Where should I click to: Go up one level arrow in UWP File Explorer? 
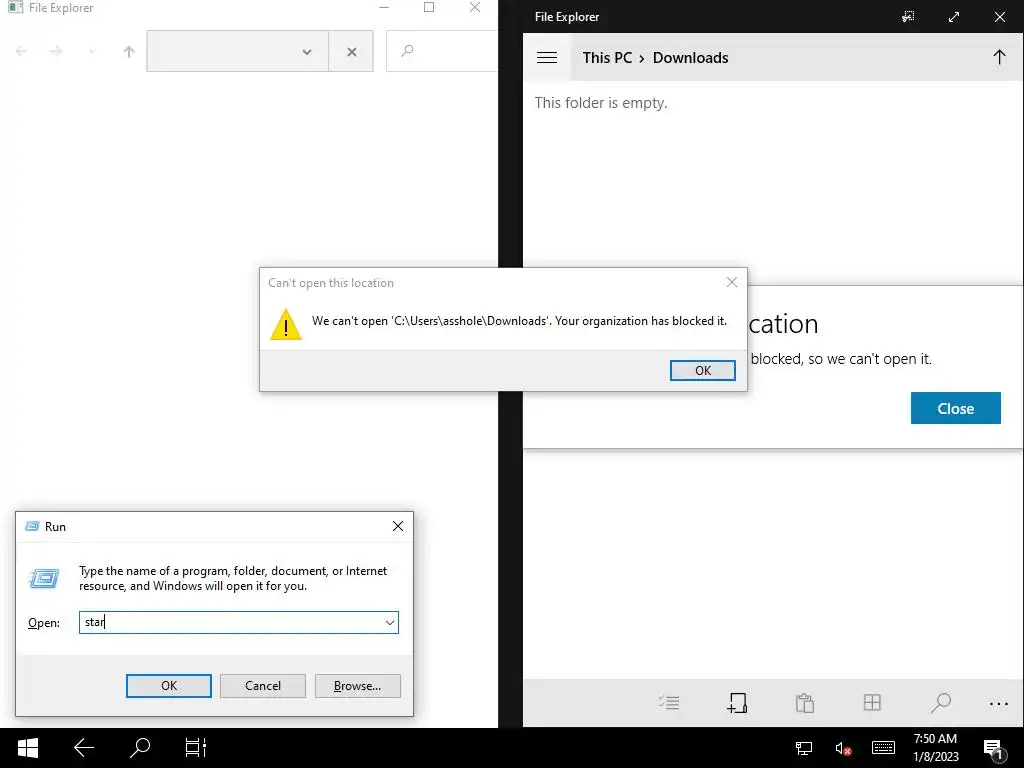999,57
